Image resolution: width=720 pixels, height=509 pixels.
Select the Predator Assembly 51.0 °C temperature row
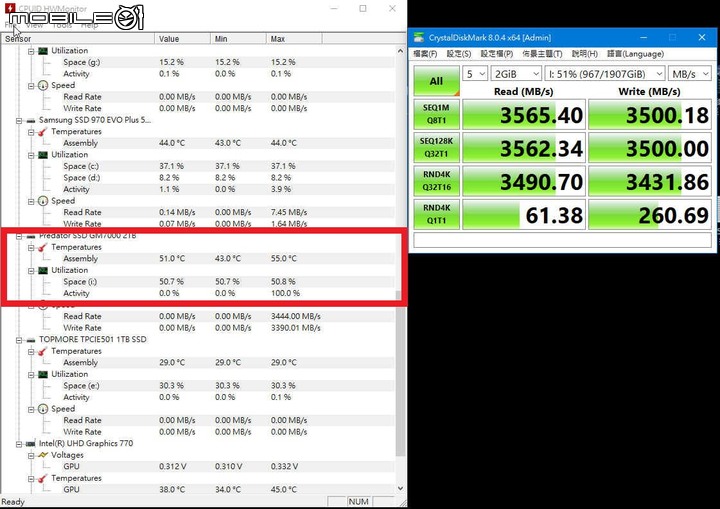coord(197,259)
